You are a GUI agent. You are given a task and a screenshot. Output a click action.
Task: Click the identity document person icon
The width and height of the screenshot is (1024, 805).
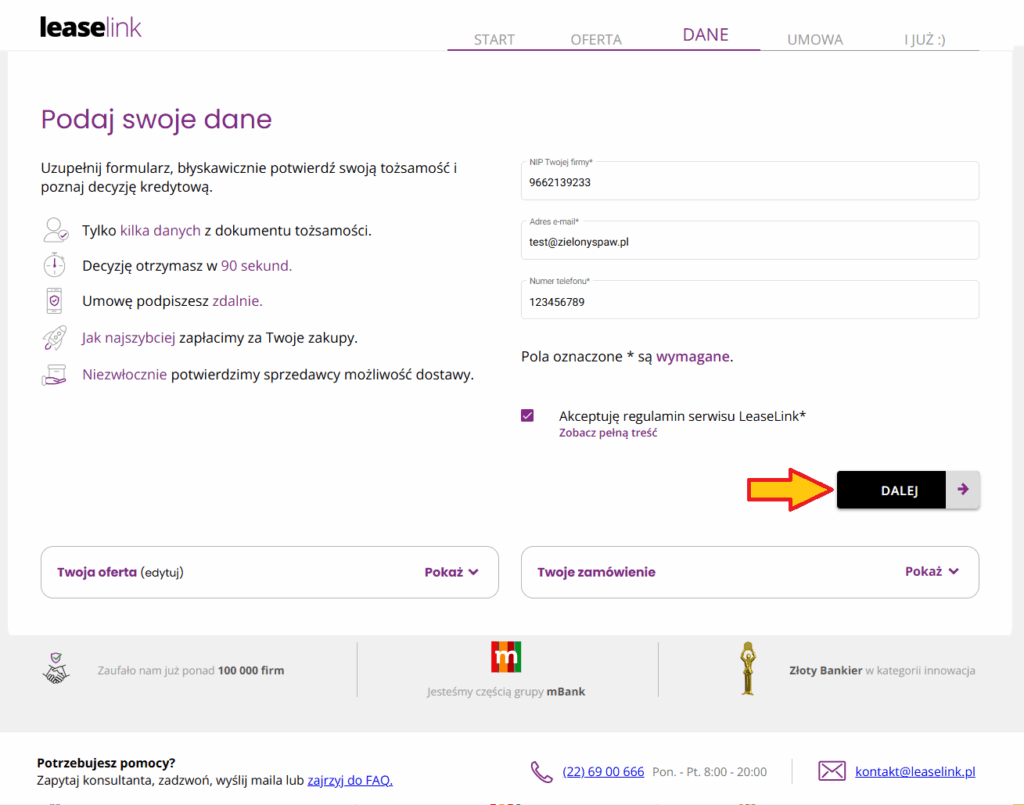[54, 231]
